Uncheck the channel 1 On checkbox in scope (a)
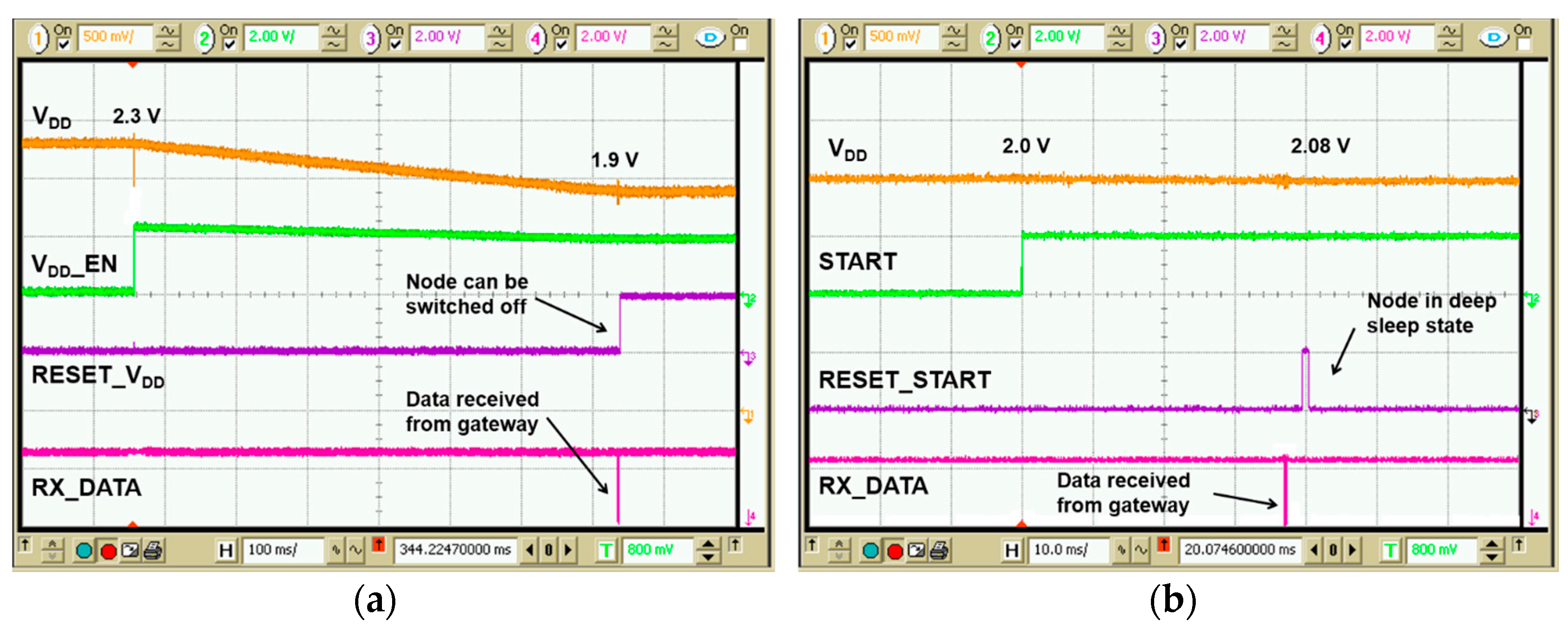Screen dimensions: 1568x634 63,44
